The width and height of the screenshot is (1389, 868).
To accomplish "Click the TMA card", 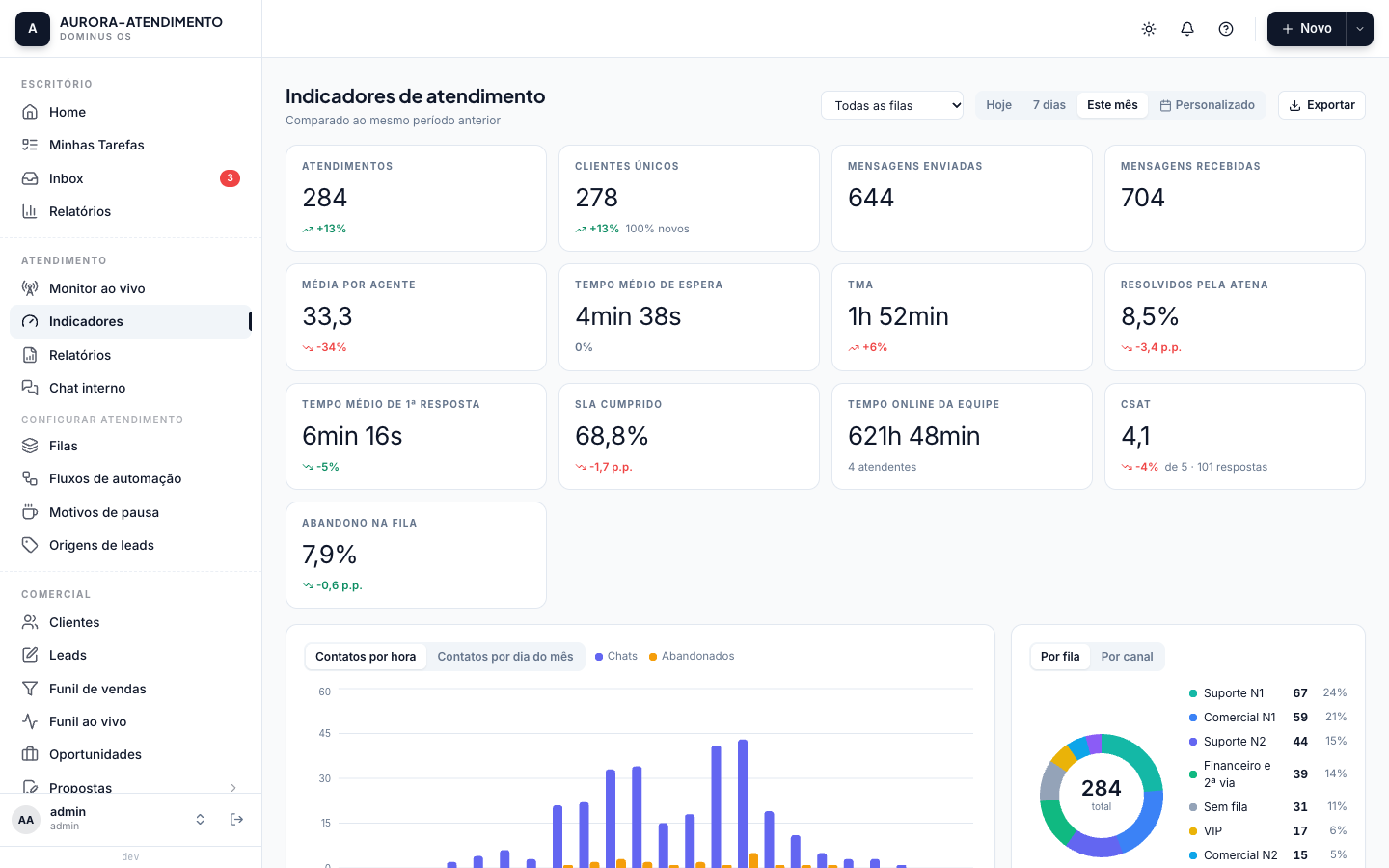I will [962, 317].
